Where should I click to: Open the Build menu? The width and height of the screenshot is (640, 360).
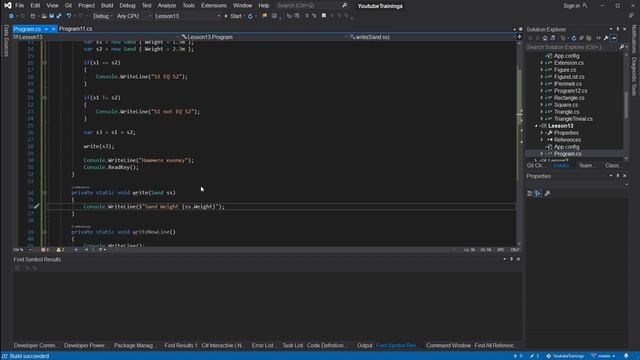tap(107, 6)
